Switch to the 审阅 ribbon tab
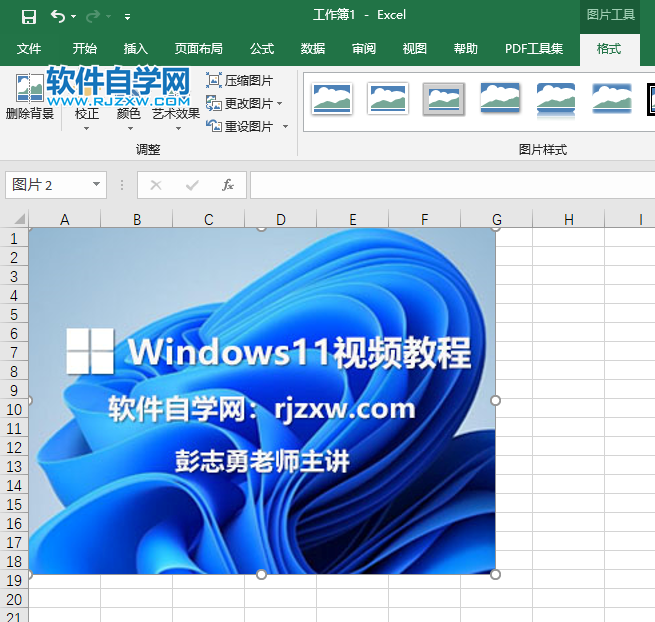This screenshot has height=622, width=655. 364,49
